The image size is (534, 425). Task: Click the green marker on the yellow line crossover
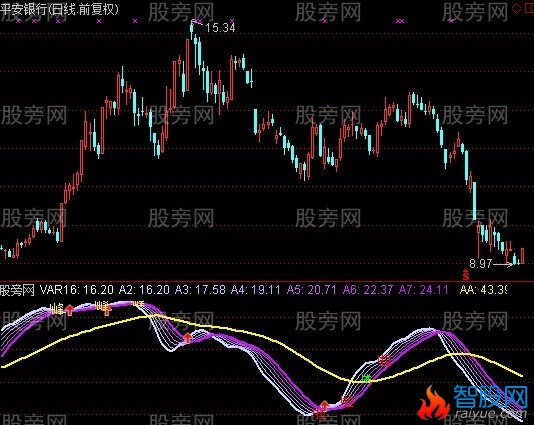point(366,378)
